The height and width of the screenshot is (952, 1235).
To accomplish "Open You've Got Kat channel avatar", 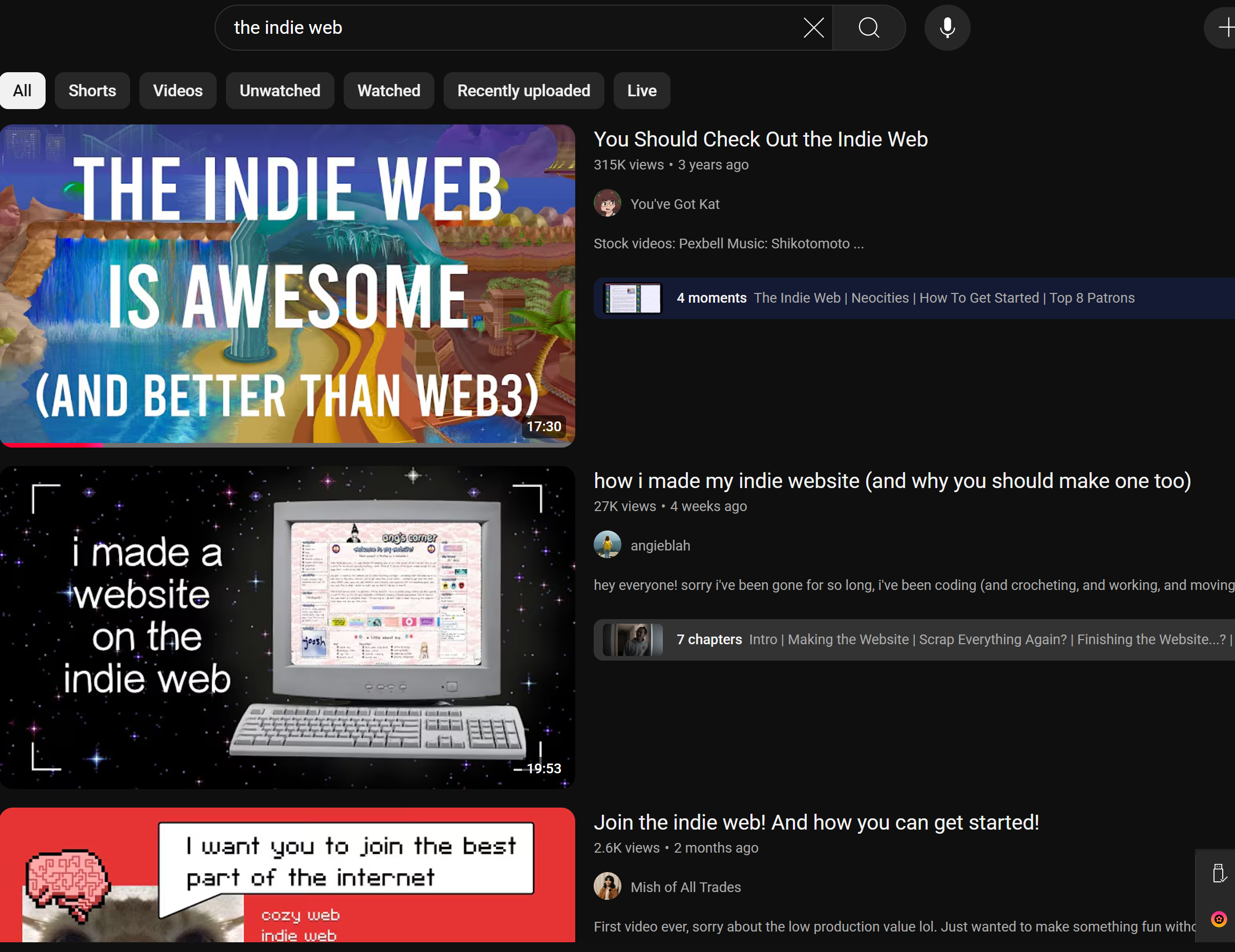I will [x=608, y=203].
